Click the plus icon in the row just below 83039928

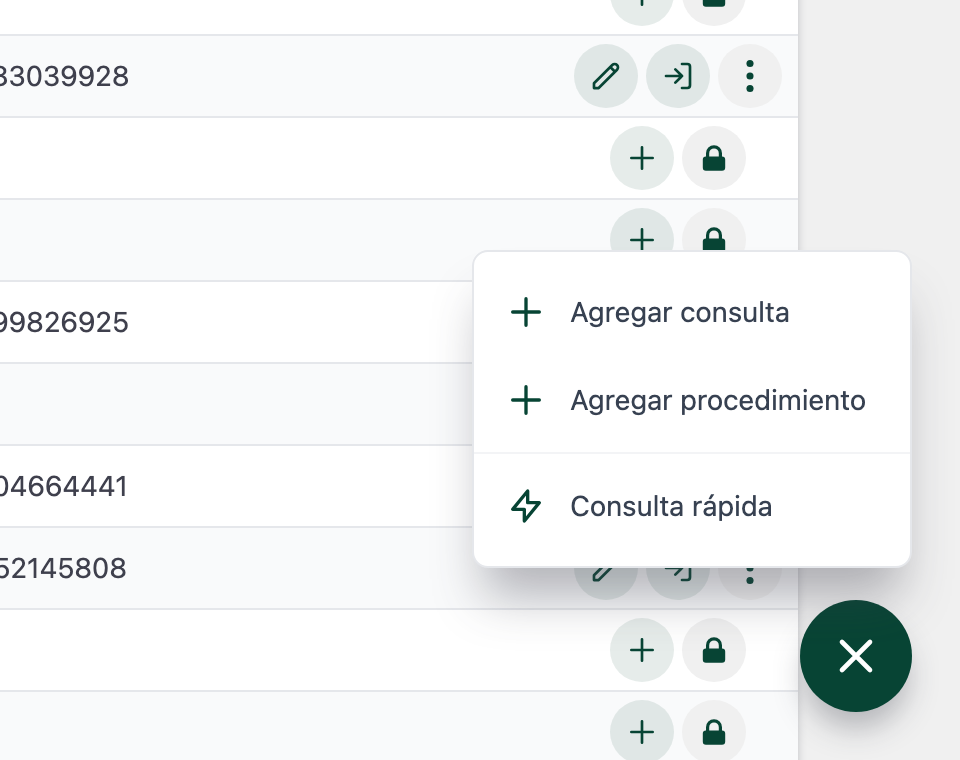tap(642, 159)
